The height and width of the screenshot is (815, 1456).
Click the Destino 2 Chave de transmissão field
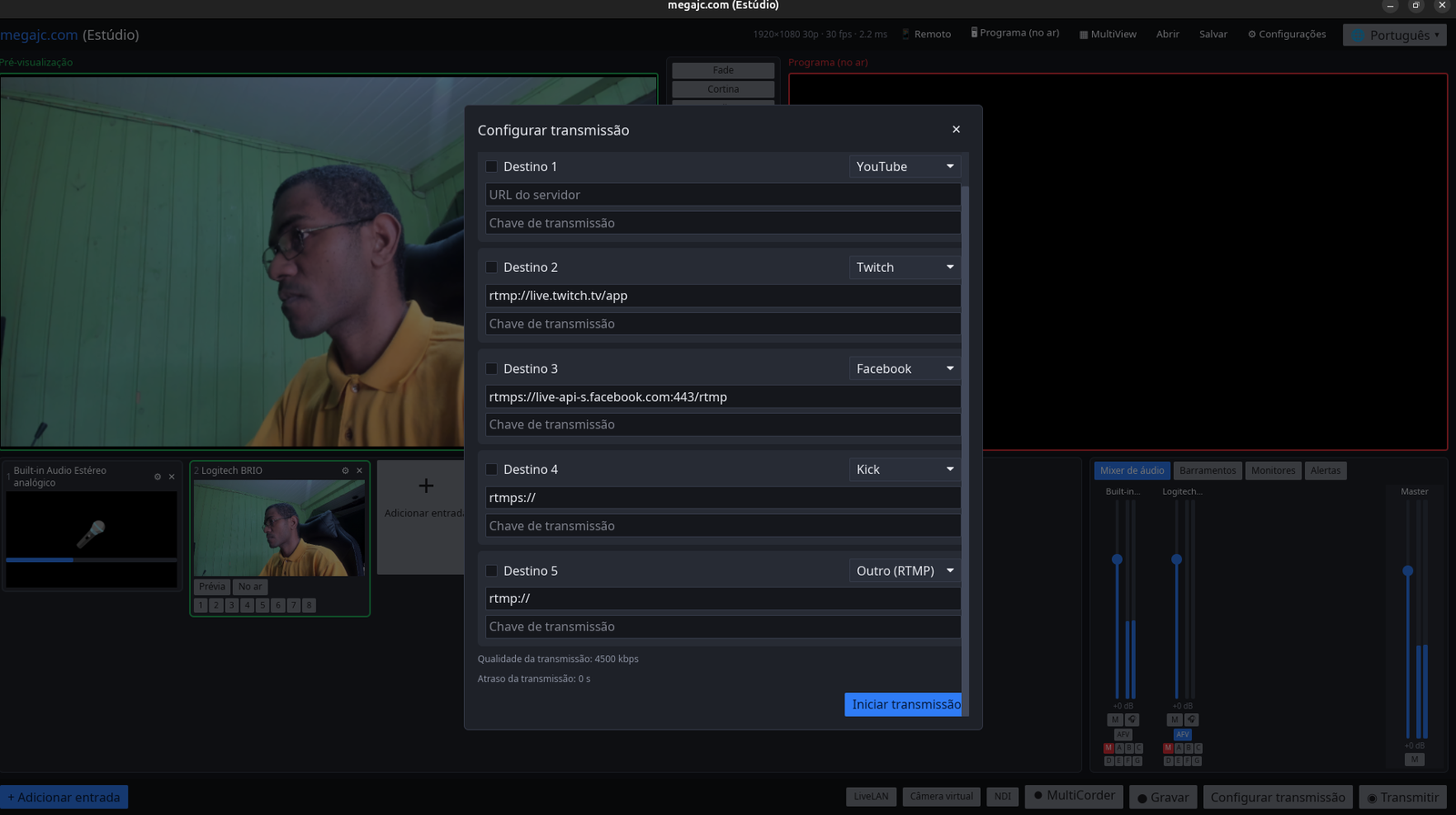point(723,324)
